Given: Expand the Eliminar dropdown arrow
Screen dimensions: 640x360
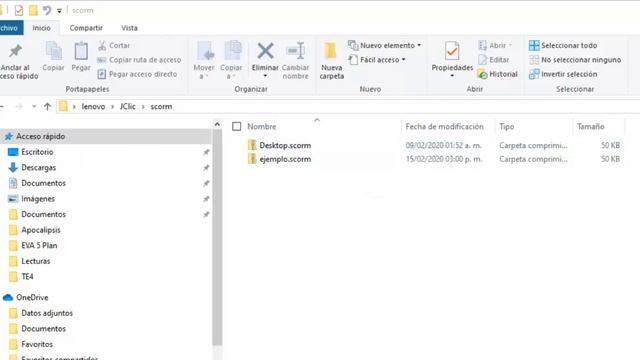Looking at the screenshot, I should [265, 76].
